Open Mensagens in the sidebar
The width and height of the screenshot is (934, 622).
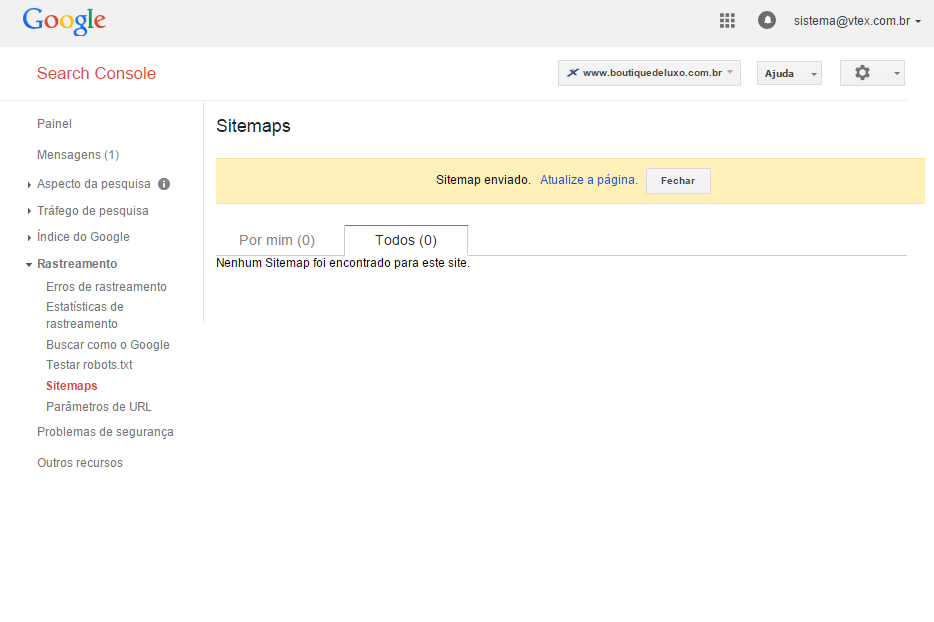click(77, 155)
